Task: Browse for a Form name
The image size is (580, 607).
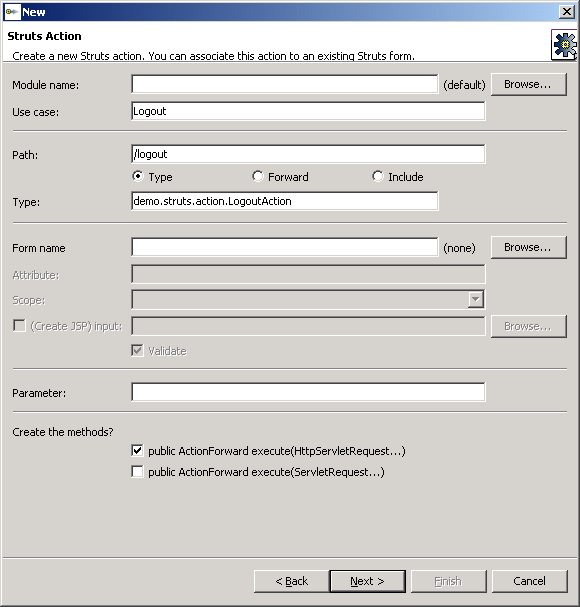Action: (529, 247)
